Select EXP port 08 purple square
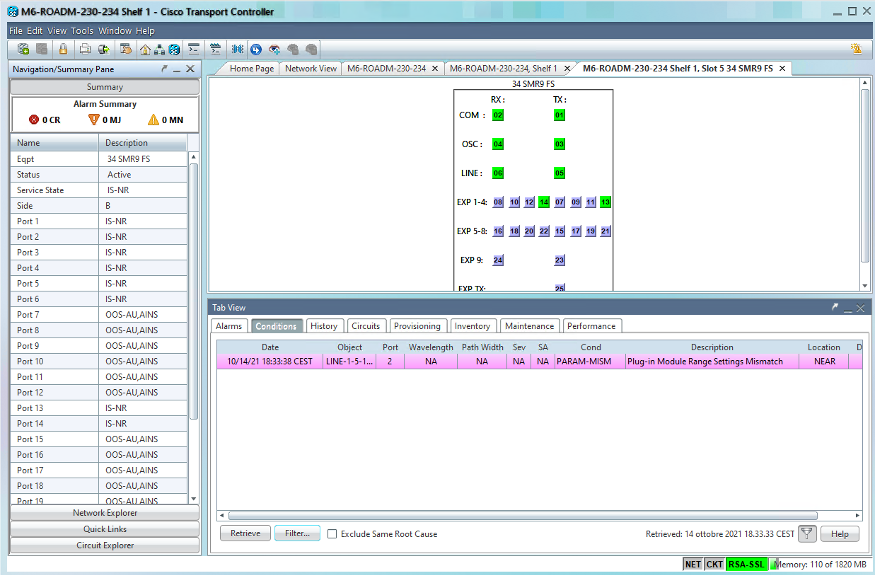Image resolution: width=876 pixels, height=576 pixels. pyautogui.click(x=498, y=202)
